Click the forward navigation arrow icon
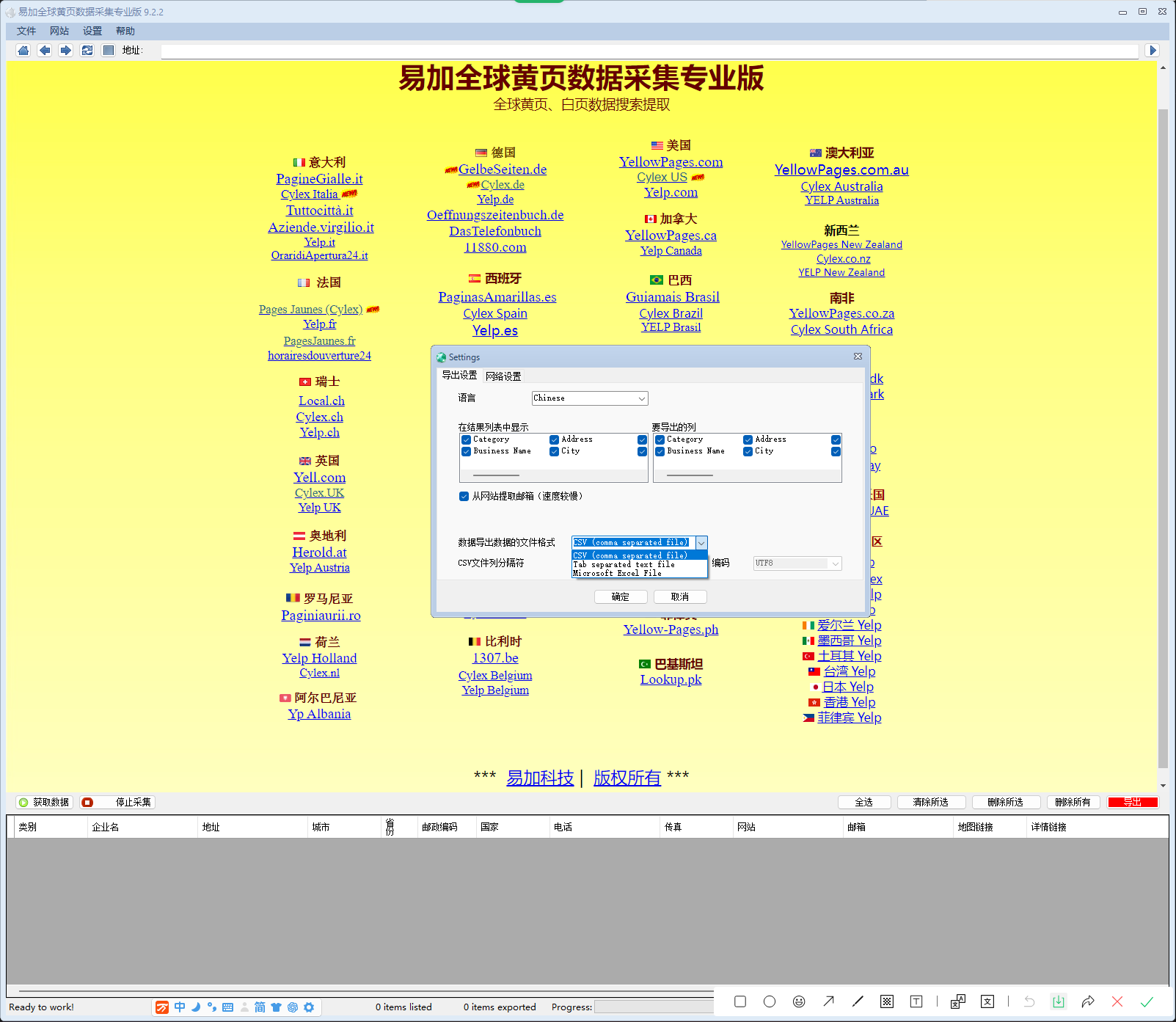 (66, 50)
